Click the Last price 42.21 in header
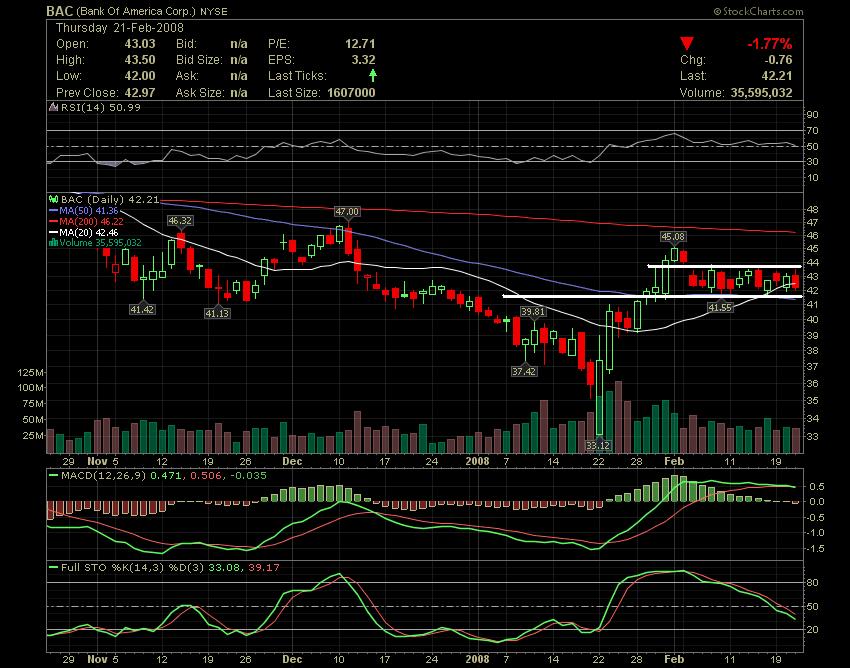 (x=777, y=76)
